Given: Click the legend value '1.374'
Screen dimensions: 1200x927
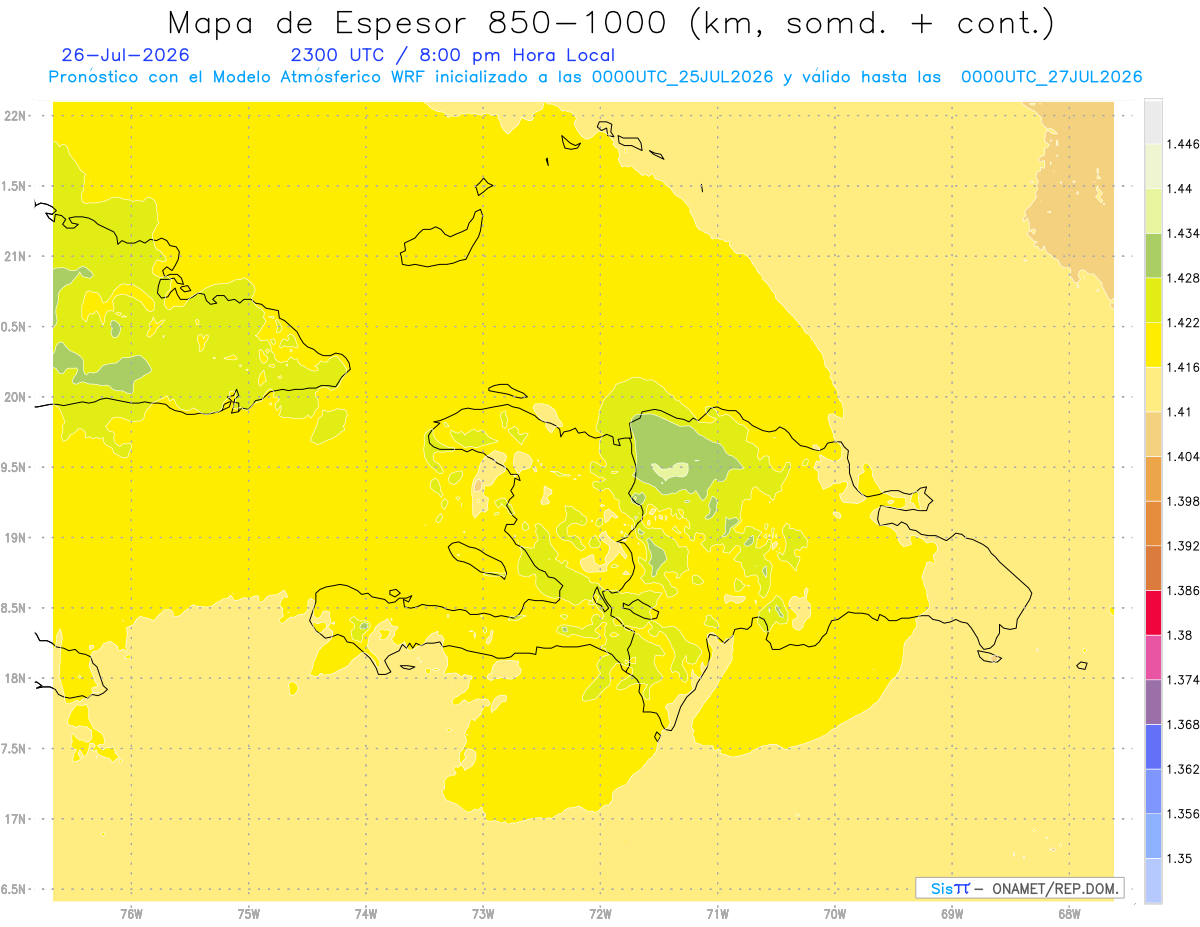Looking at the screenshot, I should tap(1183, 680).
